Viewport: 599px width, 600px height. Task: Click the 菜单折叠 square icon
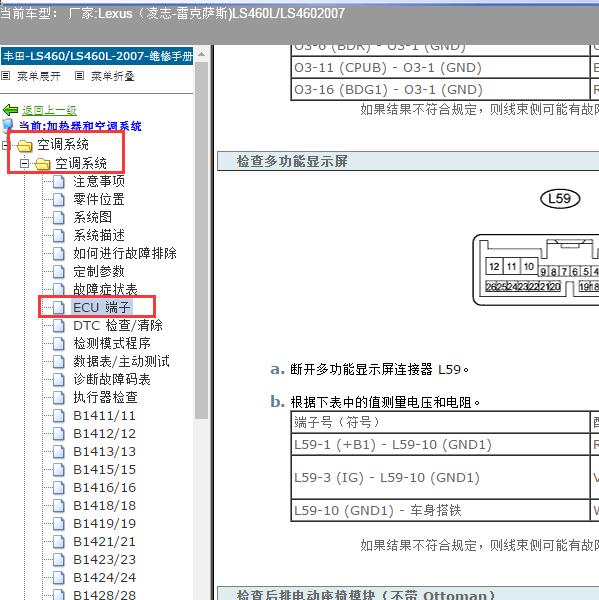pyautogui.click(x=79, y=76)
